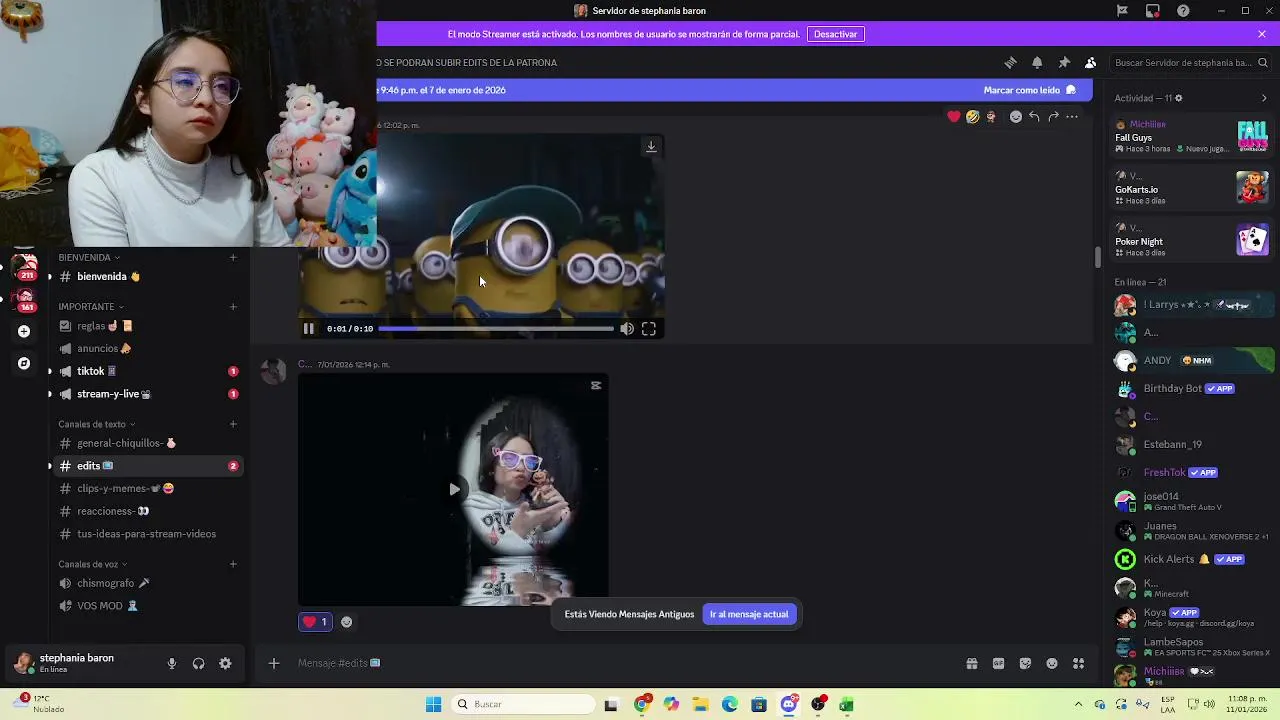Pause the minions video
Screen dimensions: 1280x720
tap(309, 328)
